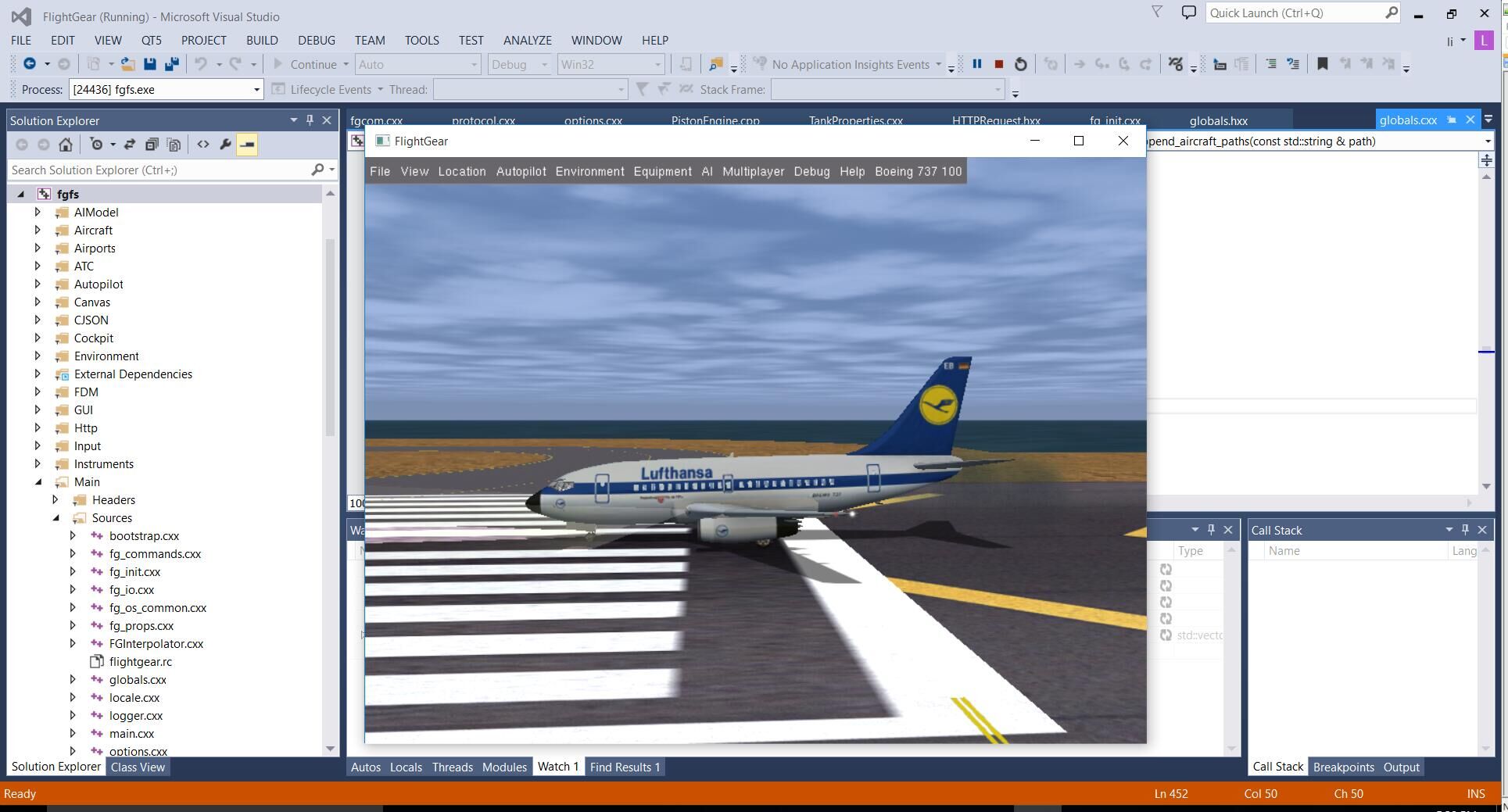The width and height of the screenshot is (1508, 812).
Task: Click the Save All icon
Action: click(172, 64)
